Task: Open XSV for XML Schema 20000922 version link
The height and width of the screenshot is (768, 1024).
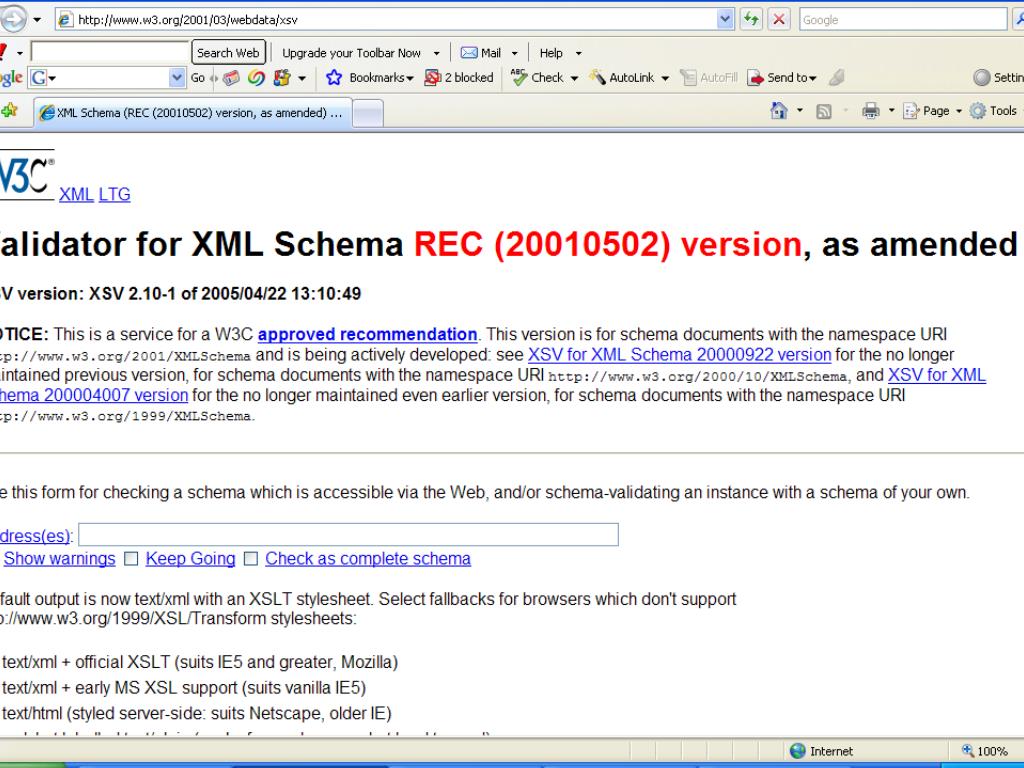Action: pos(679,355)
